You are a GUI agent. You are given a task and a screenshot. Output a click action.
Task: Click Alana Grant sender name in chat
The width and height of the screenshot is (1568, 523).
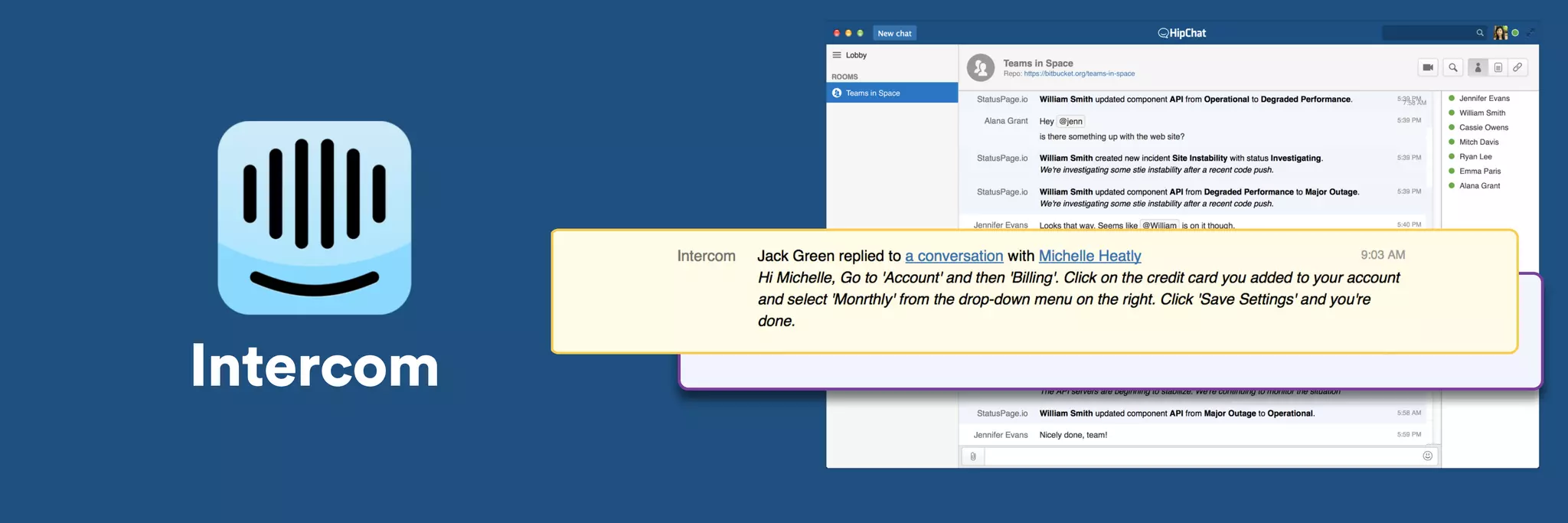pos(1005,121)
